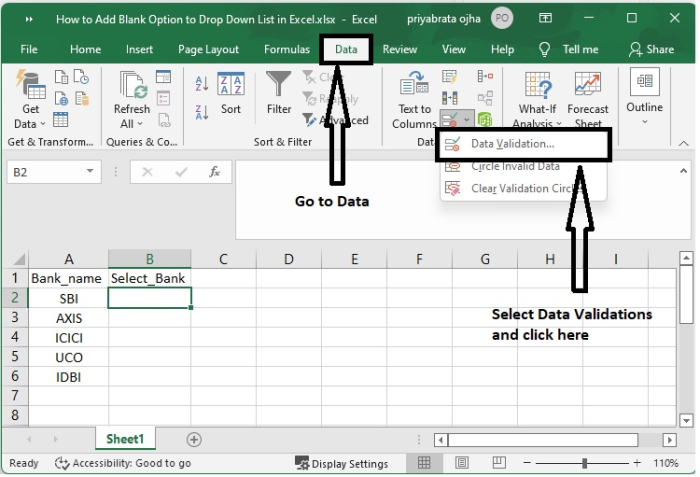
Task: Choose Data Validation... menu entry
Action: pyautogui.click(x=522, y=144)
